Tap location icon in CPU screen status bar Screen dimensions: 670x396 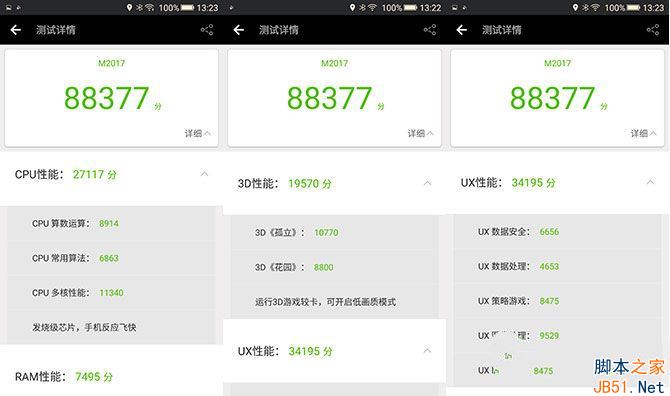point(129,7)
